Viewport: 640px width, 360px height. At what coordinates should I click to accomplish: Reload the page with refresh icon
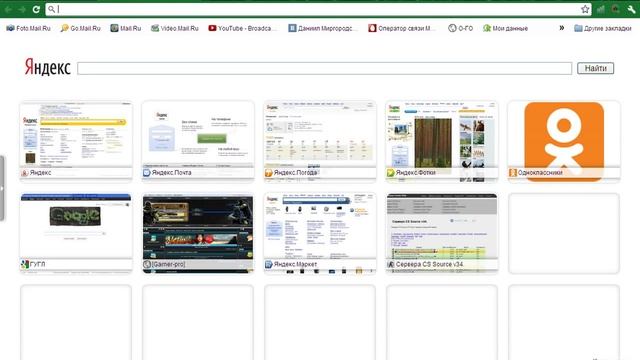tap(36, 9)
